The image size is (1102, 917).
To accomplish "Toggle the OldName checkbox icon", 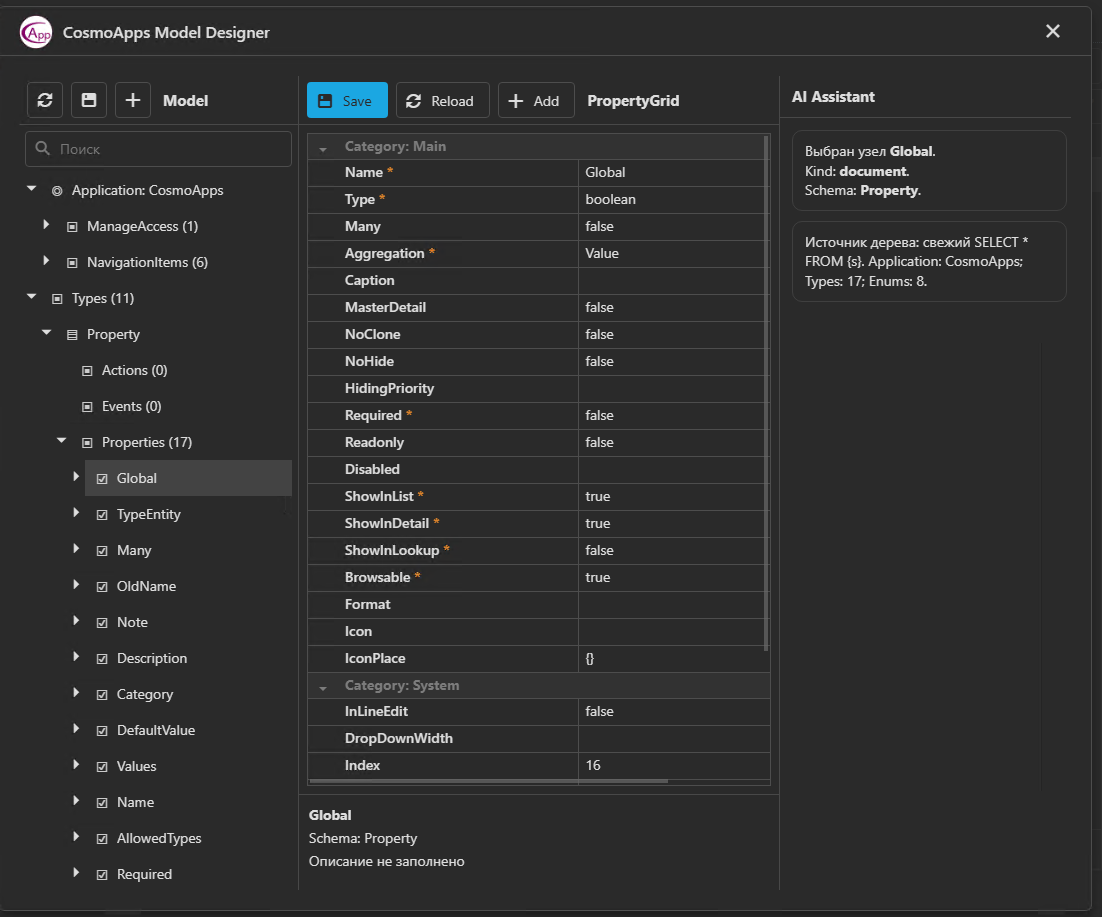I will pyautogui.click(x=102, y=587).
